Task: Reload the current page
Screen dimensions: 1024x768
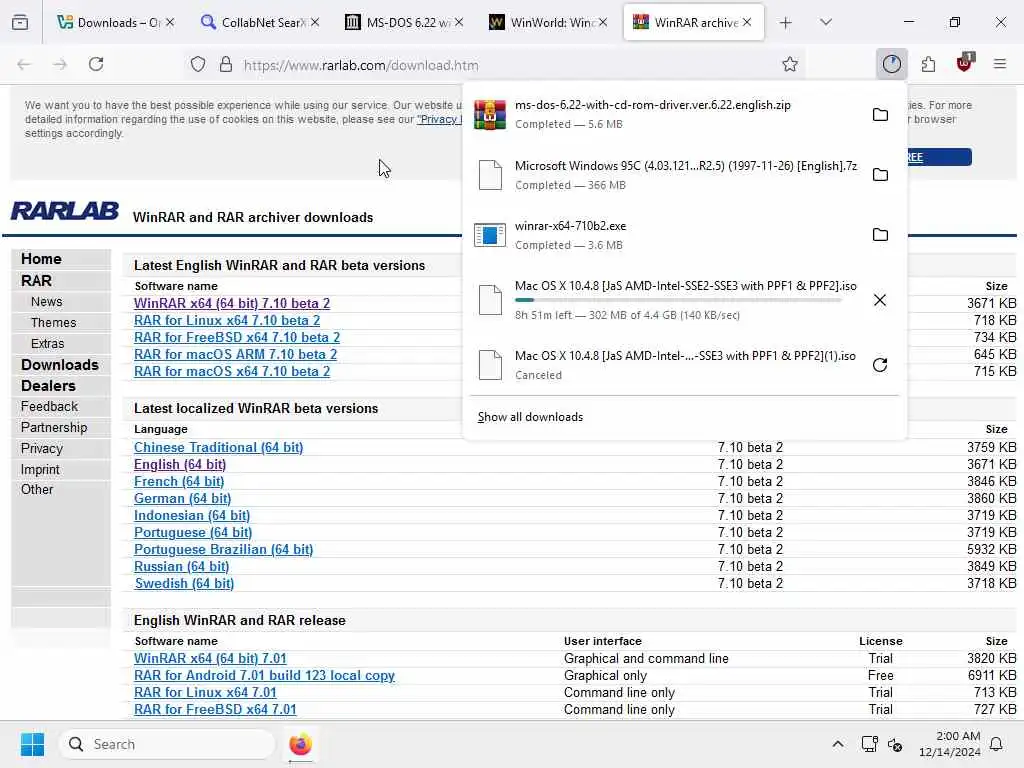Action: tap(96, 64)
